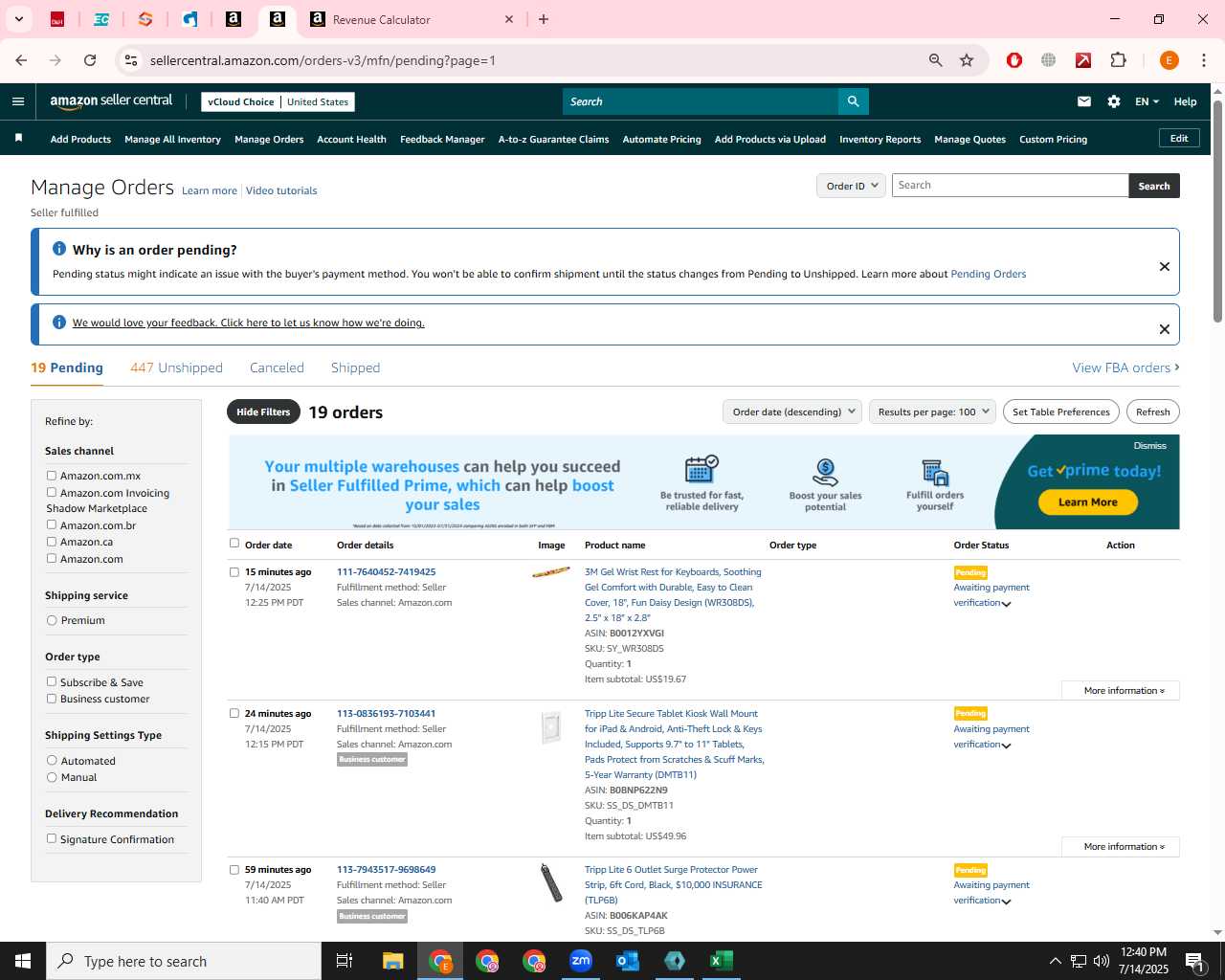Click the Task View taskbar icon

345,961
